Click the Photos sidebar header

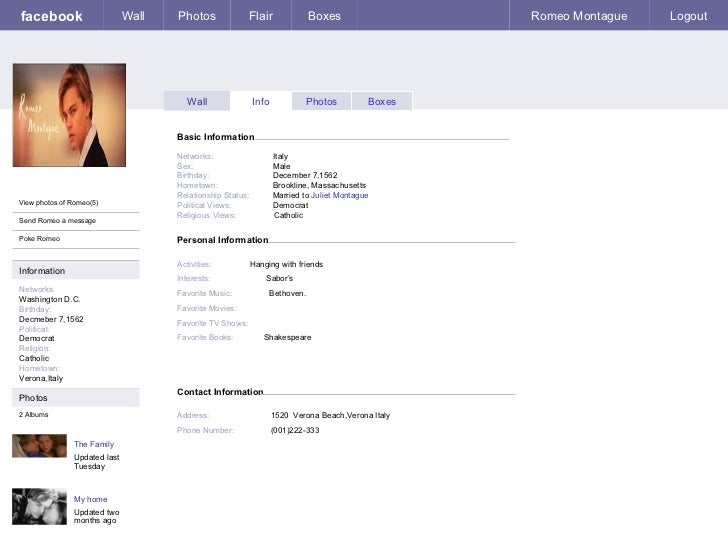pyautogui.click(x=76, y=397)
